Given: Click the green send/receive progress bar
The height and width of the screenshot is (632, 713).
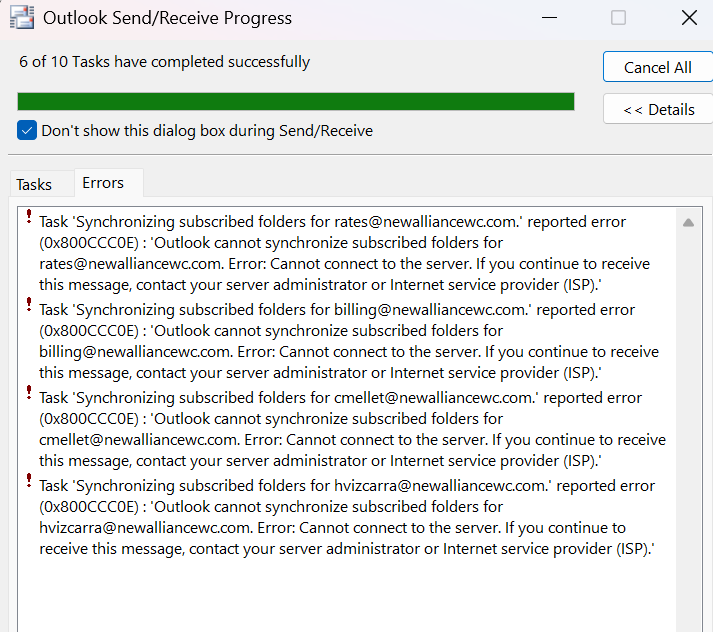Looking at the screenshot, I should (296, 101).
